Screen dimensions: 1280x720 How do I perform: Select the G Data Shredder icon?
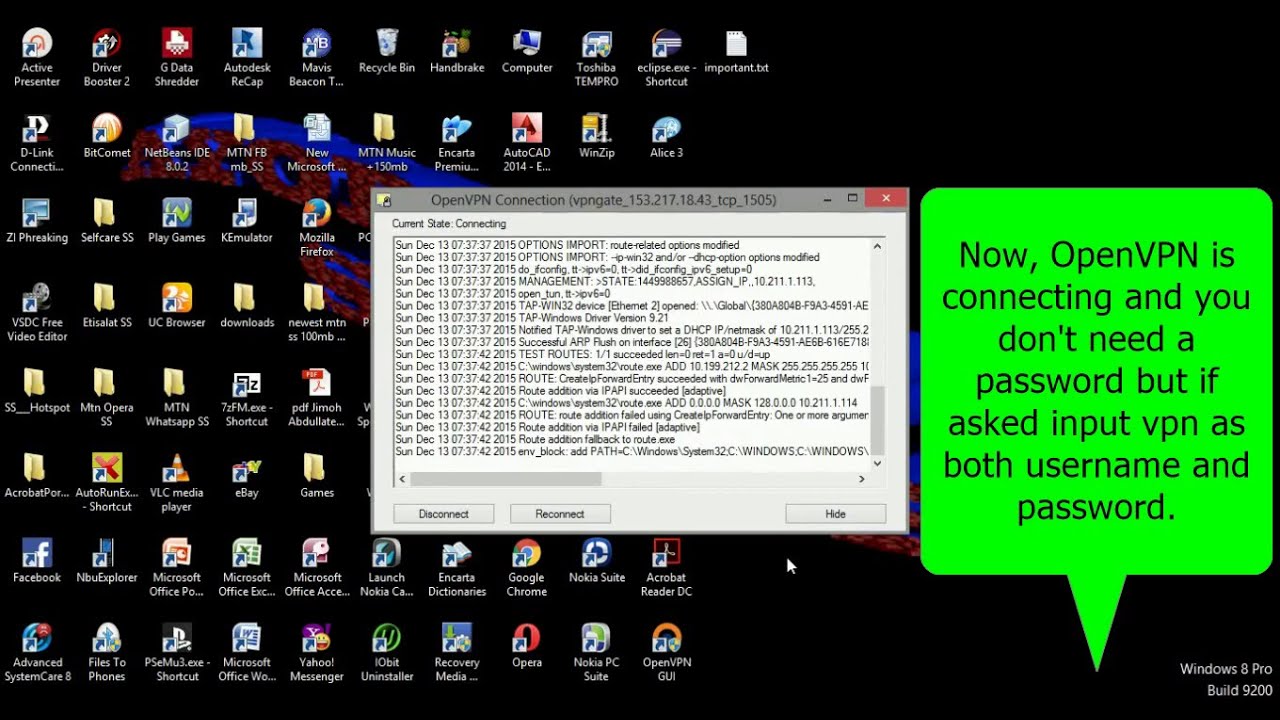(177, 58)
